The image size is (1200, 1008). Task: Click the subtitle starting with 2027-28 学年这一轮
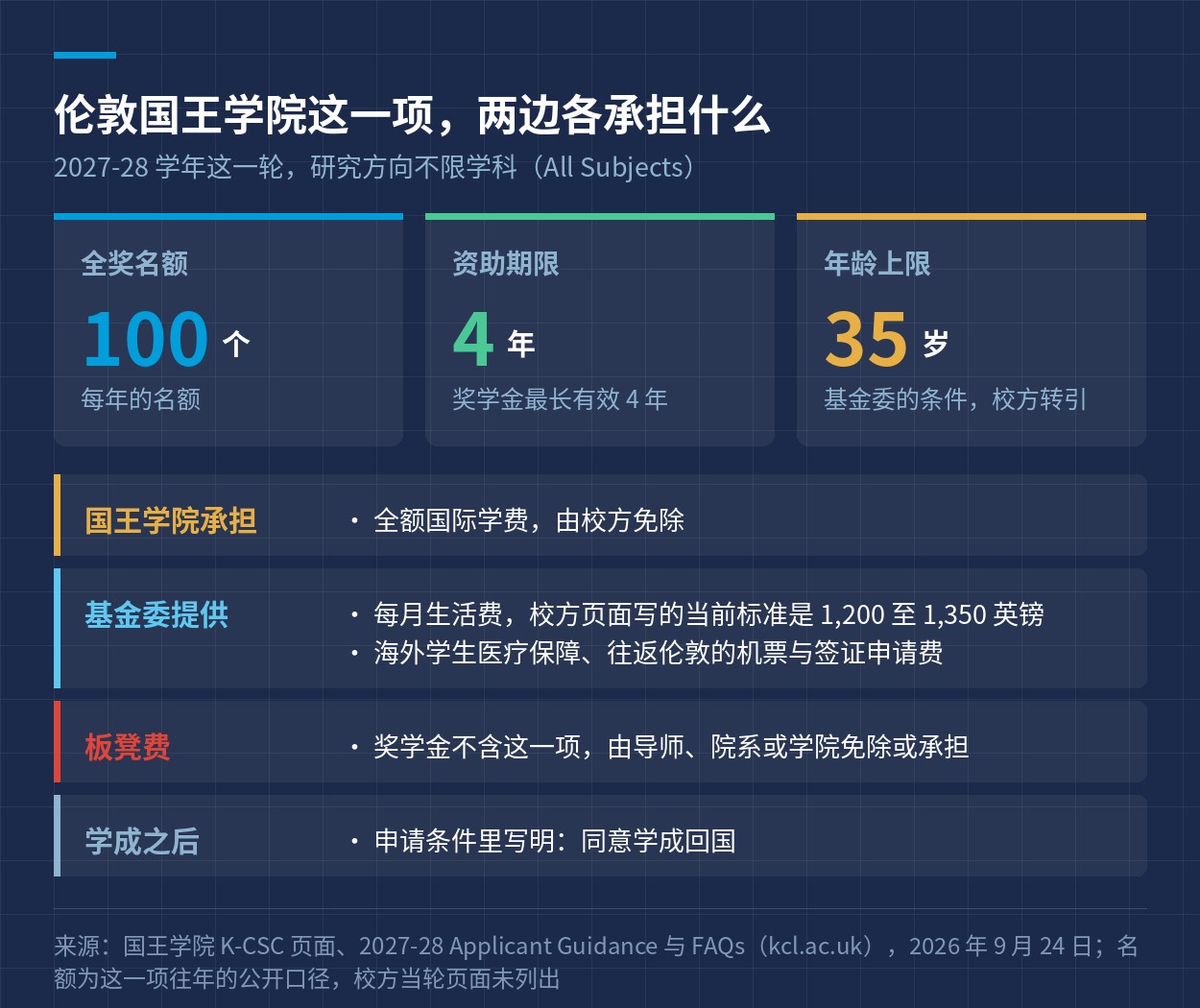click(374, 167)
